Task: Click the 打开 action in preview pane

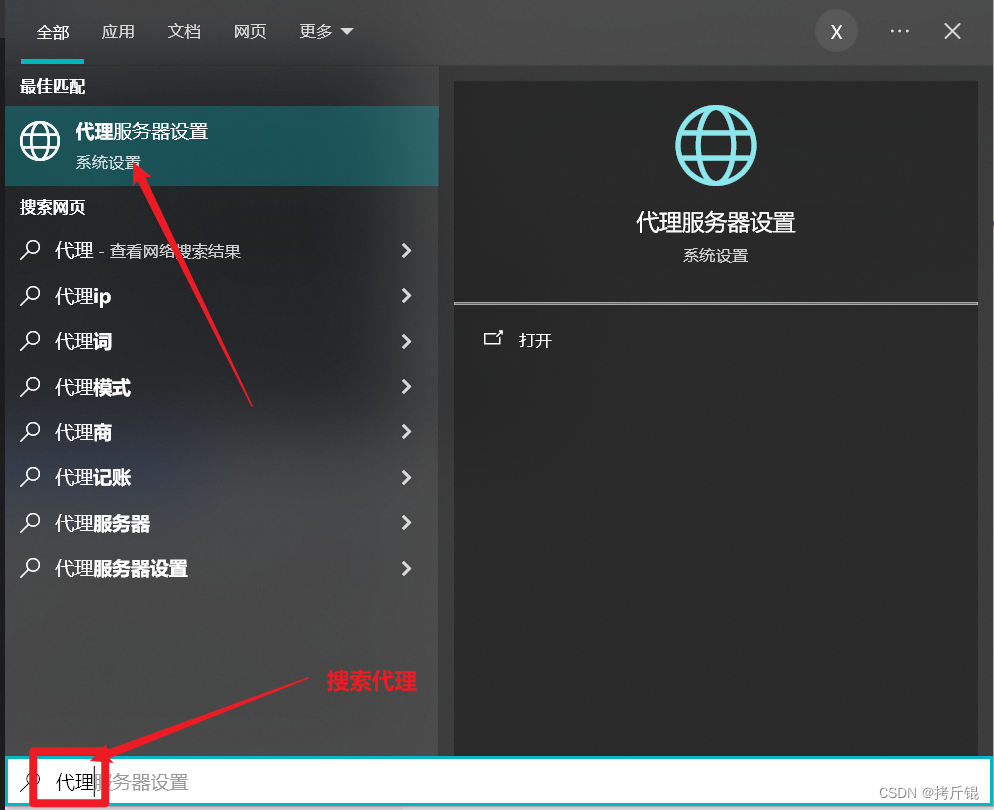Action: [x=535, y=340]
